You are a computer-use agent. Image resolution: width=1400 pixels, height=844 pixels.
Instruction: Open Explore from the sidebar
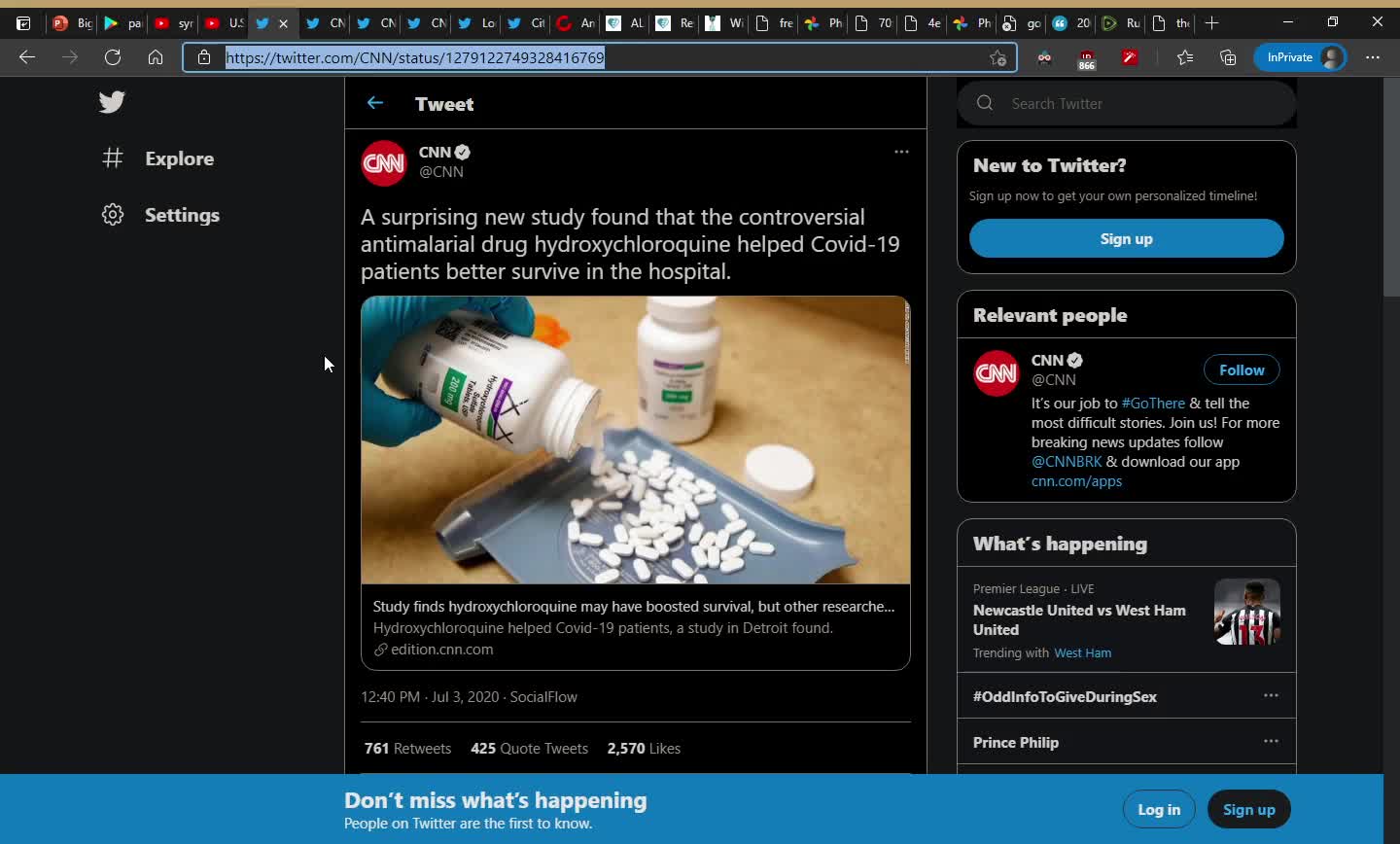158,158
